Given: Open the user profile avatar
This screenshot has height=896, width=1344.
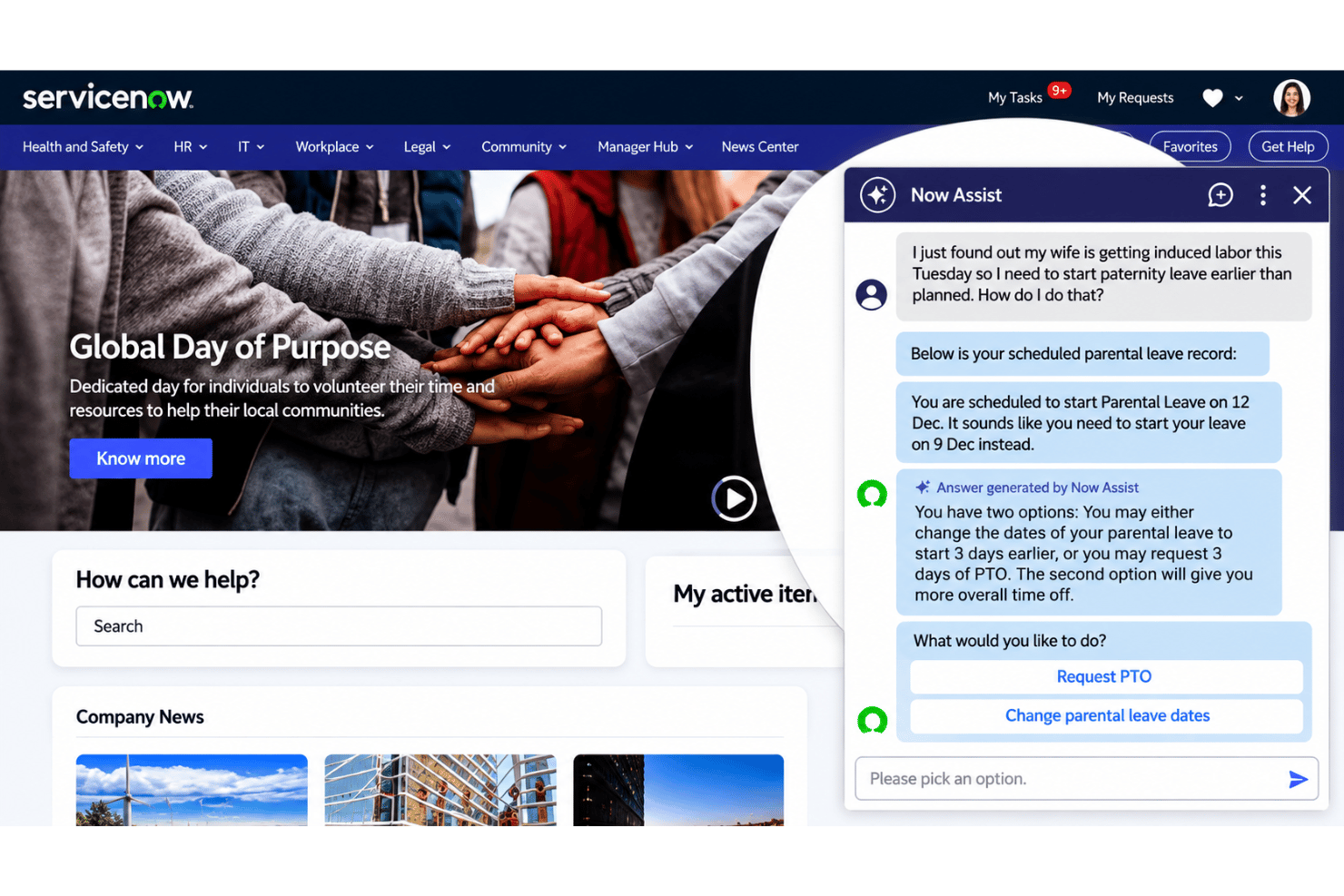Looking at the screenshot, I should pos(1291,98).
